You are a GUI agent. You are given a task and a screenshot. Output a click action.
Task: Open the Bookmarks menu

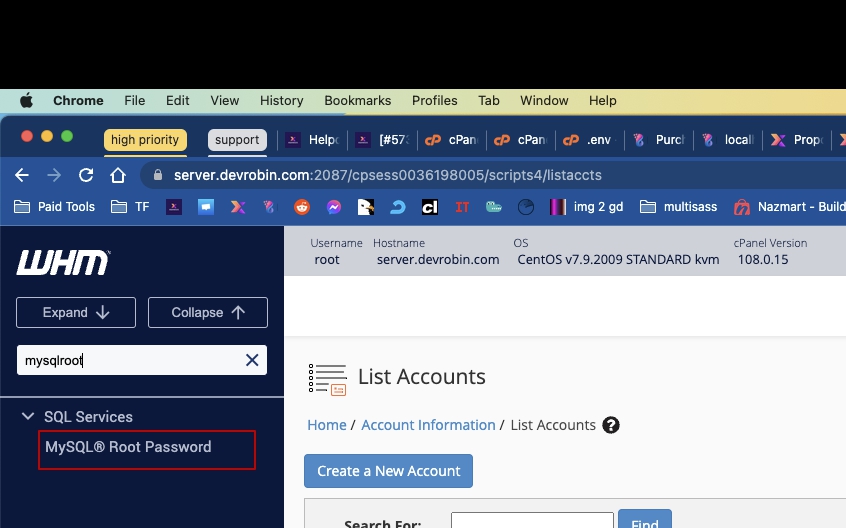pyautogui.click(x=357, y=100)
